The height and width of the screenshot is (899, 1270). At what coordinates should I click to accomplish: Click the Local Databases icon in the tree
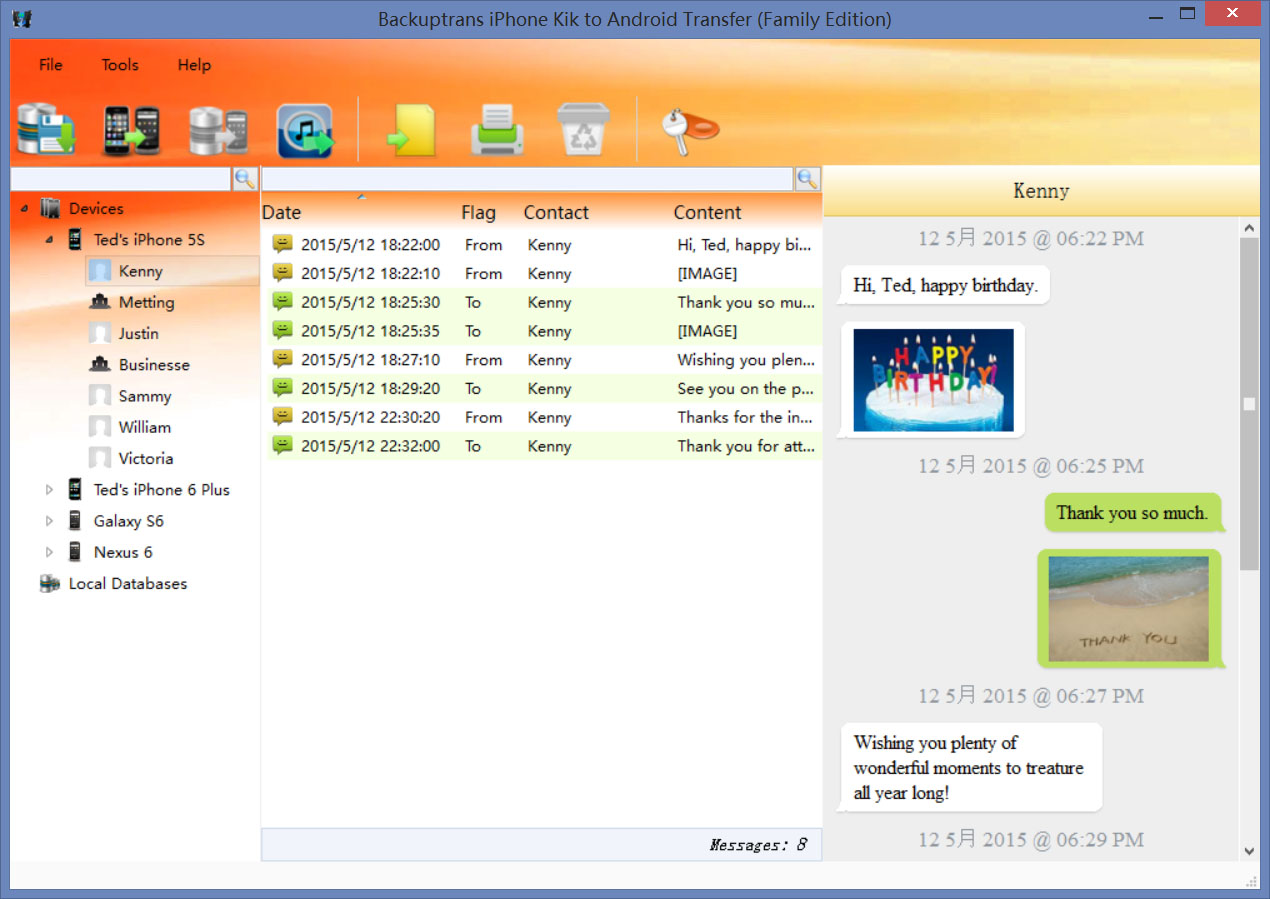point(49,584)
